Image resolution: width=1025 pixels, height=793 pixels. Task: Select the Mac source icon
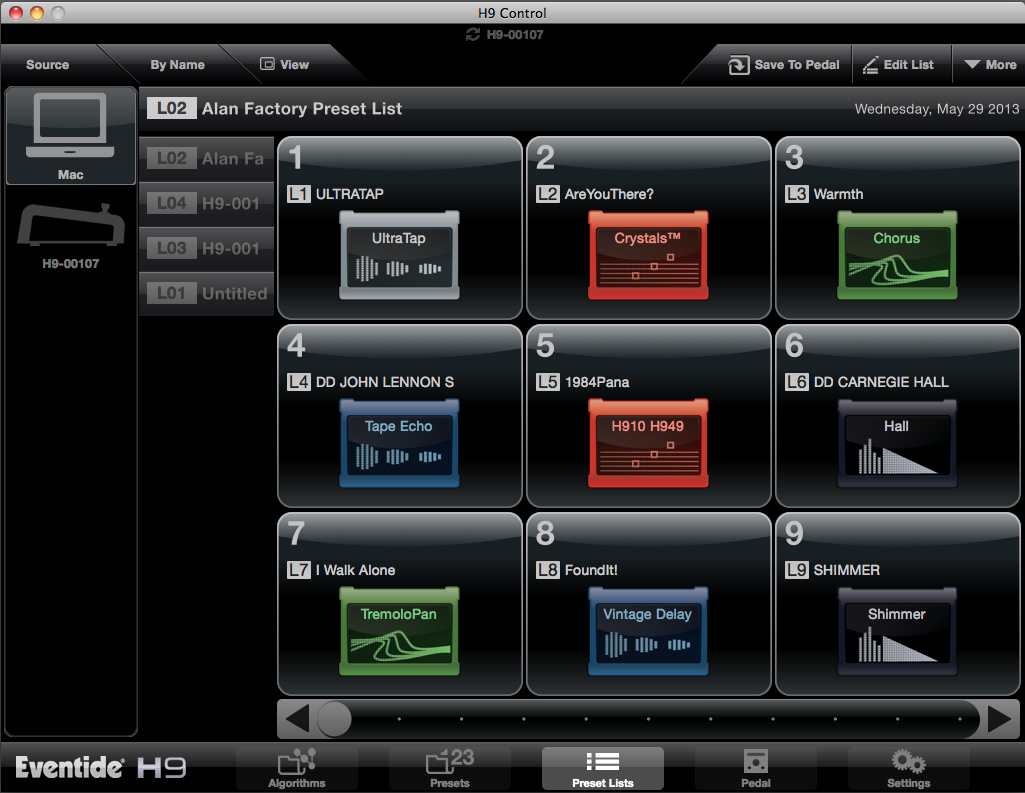(71, 136)
